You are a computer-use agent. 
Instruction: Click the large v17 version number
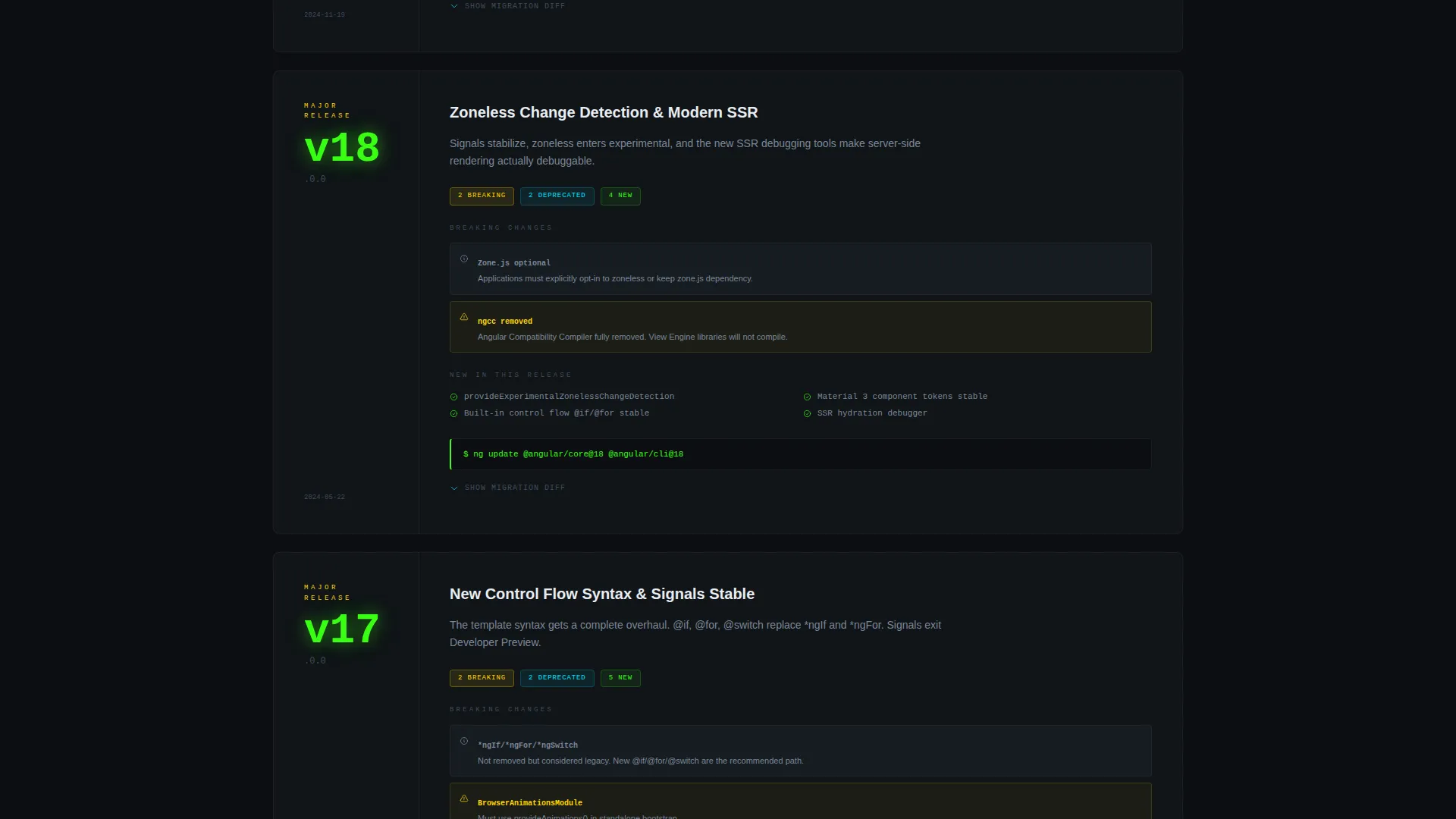point(342,629)
